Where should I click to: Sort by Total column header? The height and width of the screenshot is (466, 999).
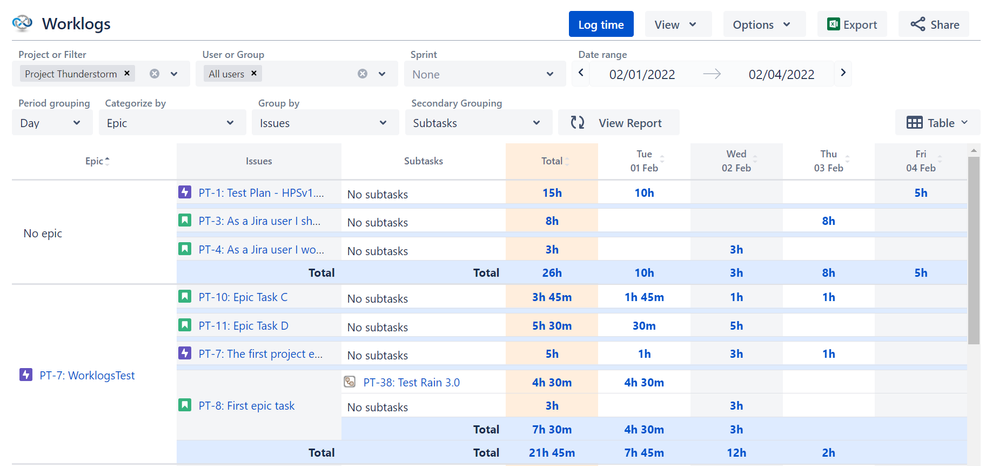point(552,160)
